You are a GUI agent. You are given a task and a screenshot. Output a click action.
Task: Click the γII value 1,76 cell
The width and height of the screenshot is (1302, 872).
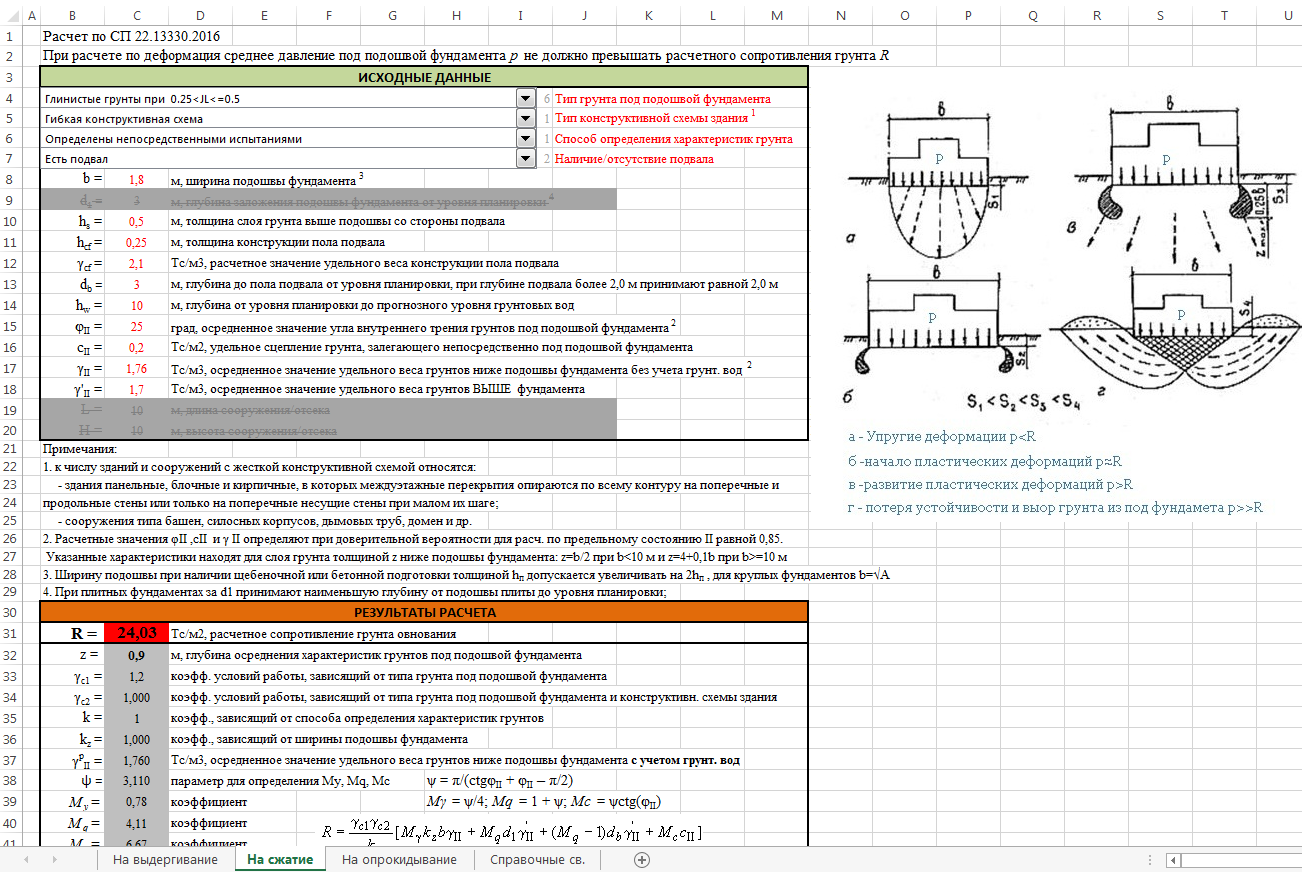pyautogui.click(x=136, y=367)
